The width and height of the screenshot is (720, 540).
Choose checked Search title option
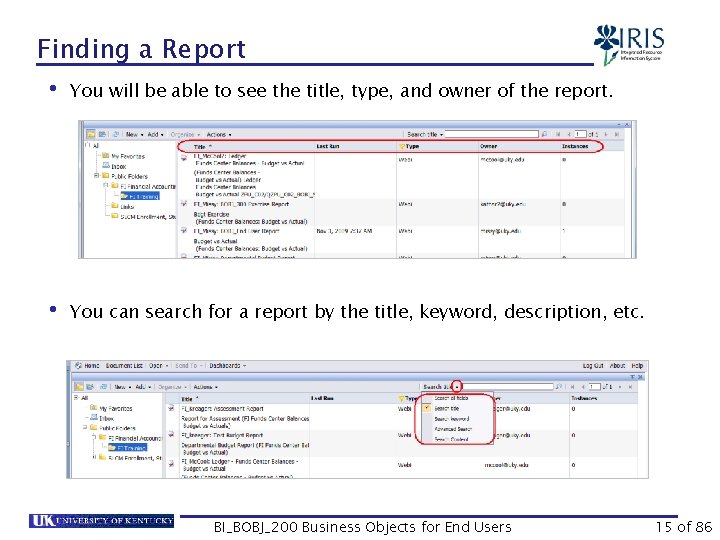(446, 408)
